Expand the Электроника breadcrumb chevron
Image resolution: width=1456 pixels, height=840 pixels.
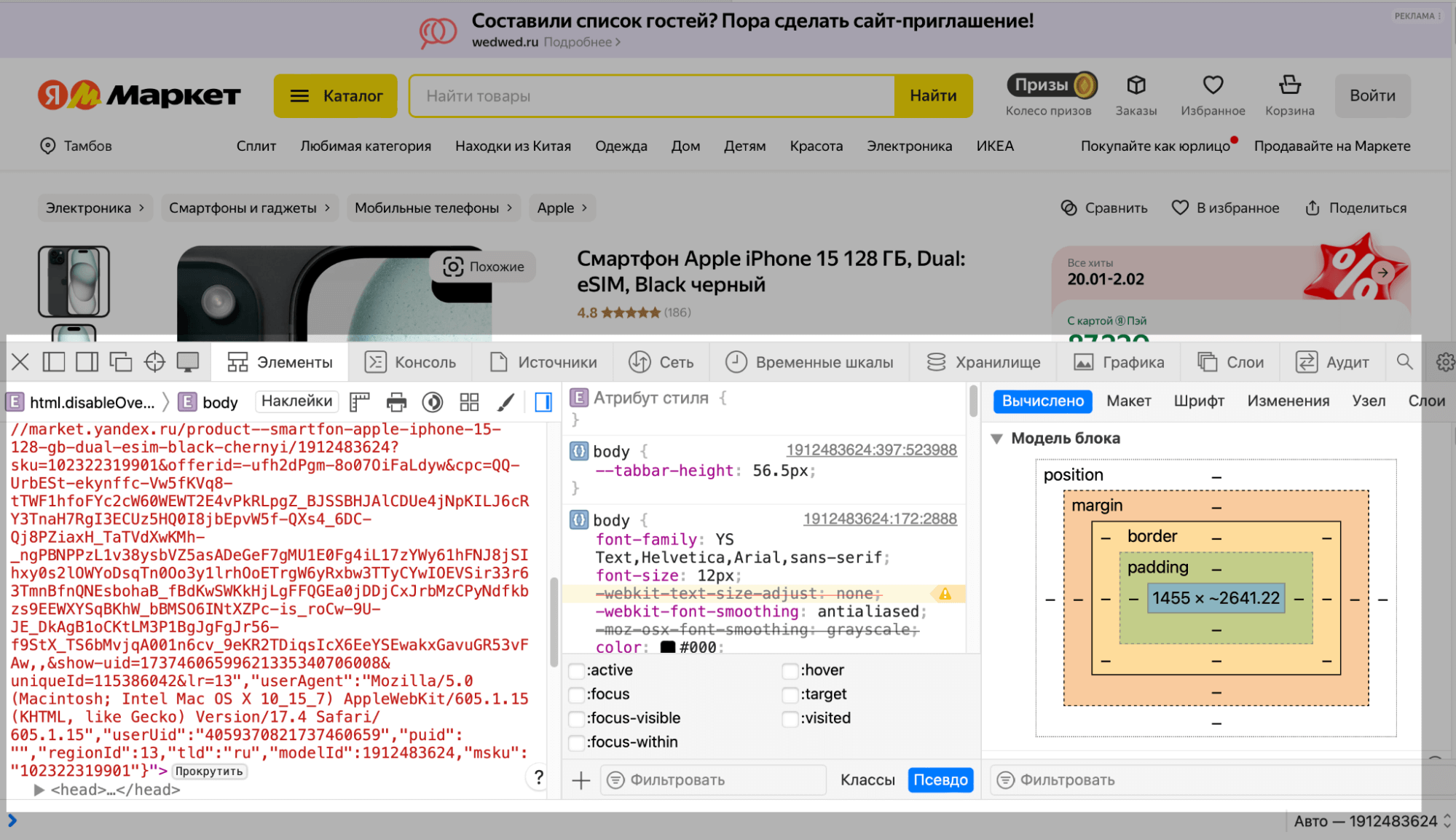(x=141, y=208)
